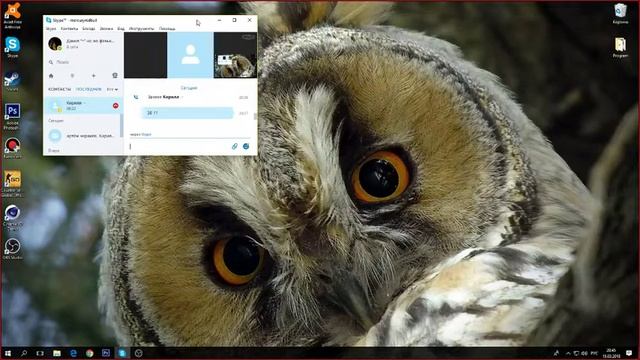This screenshot has height=360, width=640.
Task: Start a new conversation with plus icon
Action: [93, 76]
